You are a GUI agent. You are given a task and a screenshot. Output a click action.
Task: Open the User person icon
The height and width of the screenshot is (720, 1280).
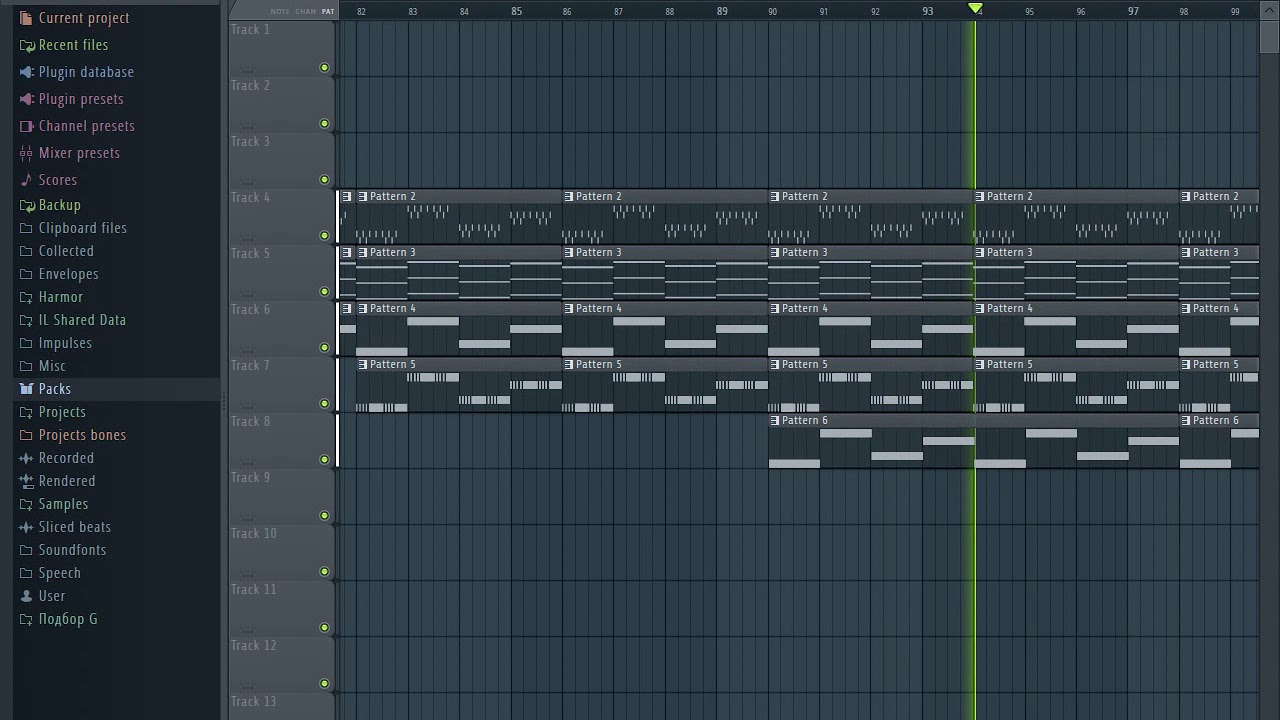(x=26, y=596)
